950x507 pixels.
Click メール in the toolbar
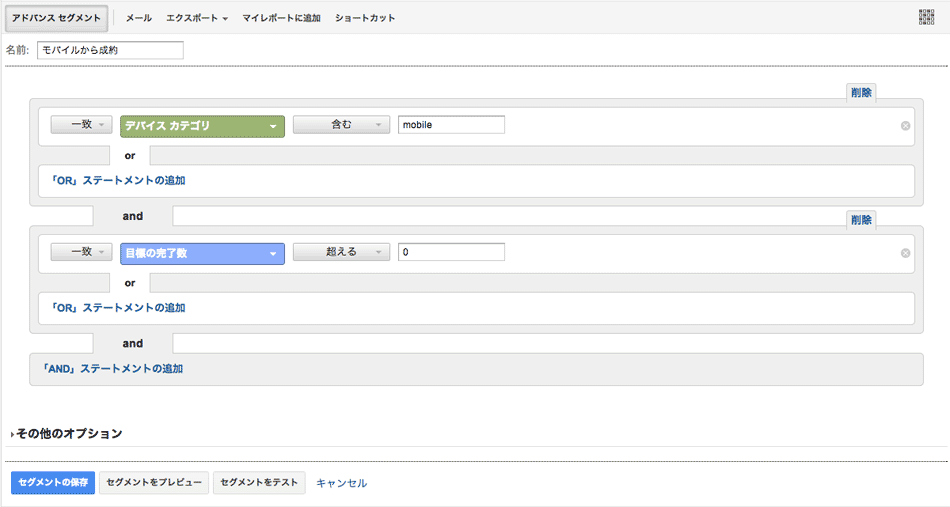point(139,18)
